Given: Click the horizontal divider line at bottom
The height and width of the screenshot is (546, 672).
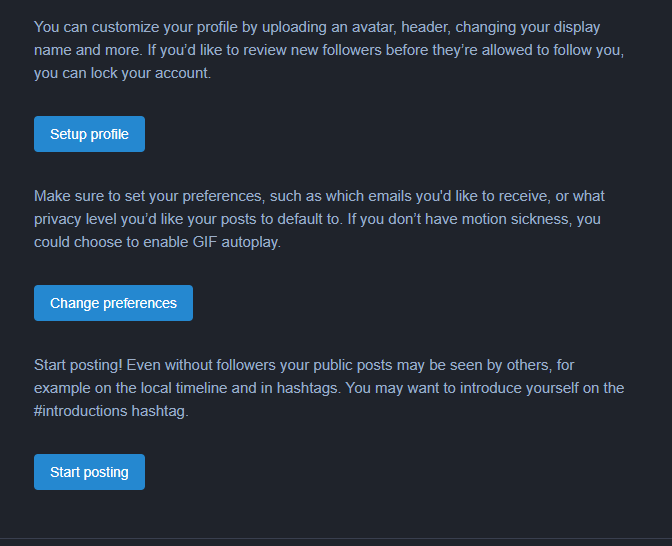Looking at the screenshot, I should (336, 539).
